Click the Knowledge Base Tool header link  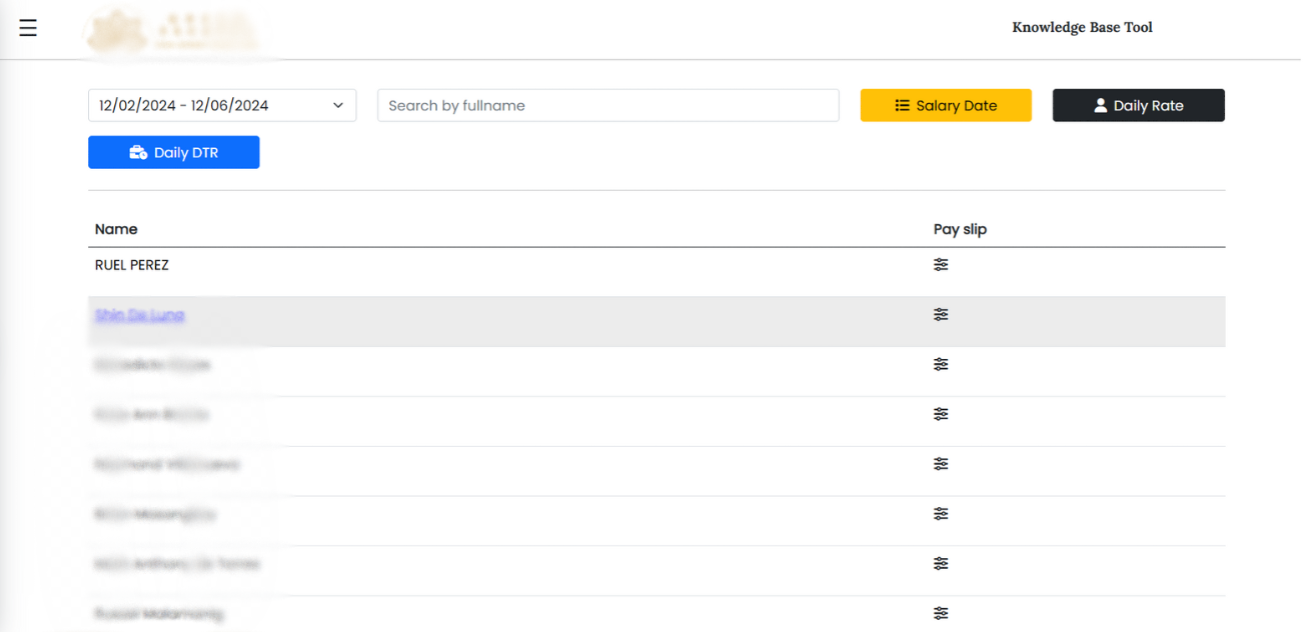coord(1082,28)
